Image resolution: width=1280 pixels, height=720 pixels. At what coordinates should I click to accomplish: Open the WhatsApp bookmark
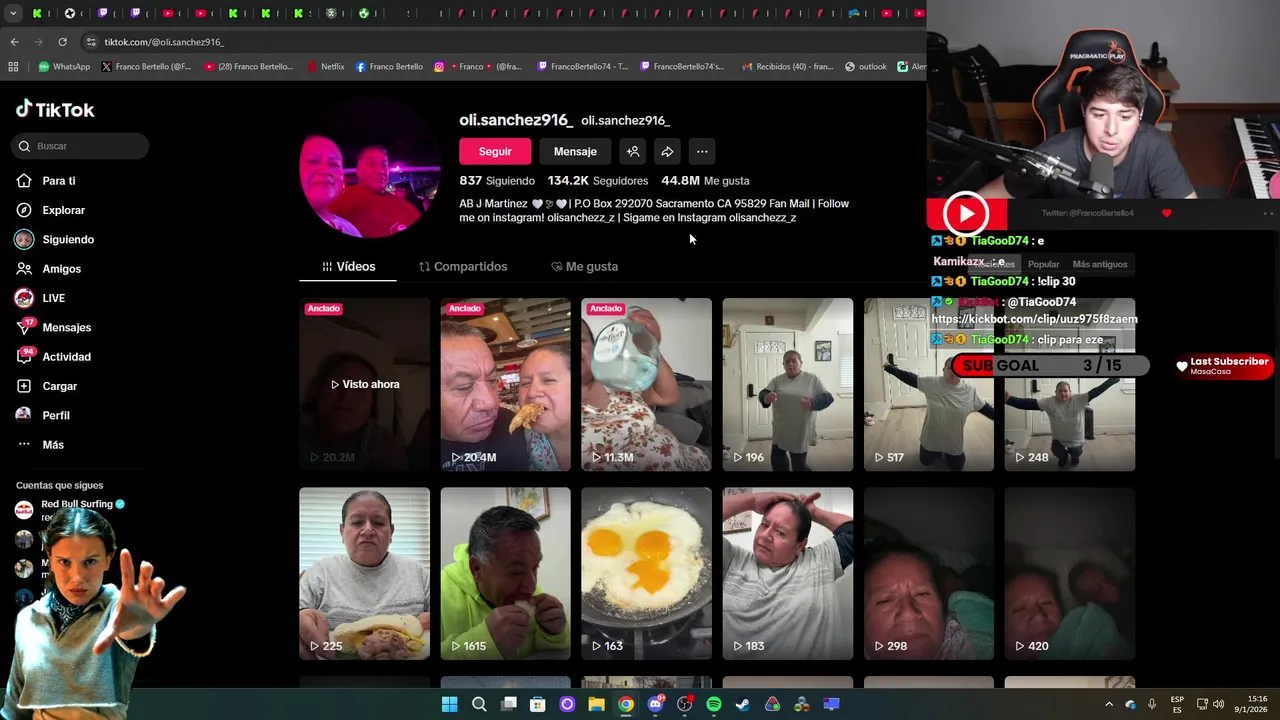point(64,67)
